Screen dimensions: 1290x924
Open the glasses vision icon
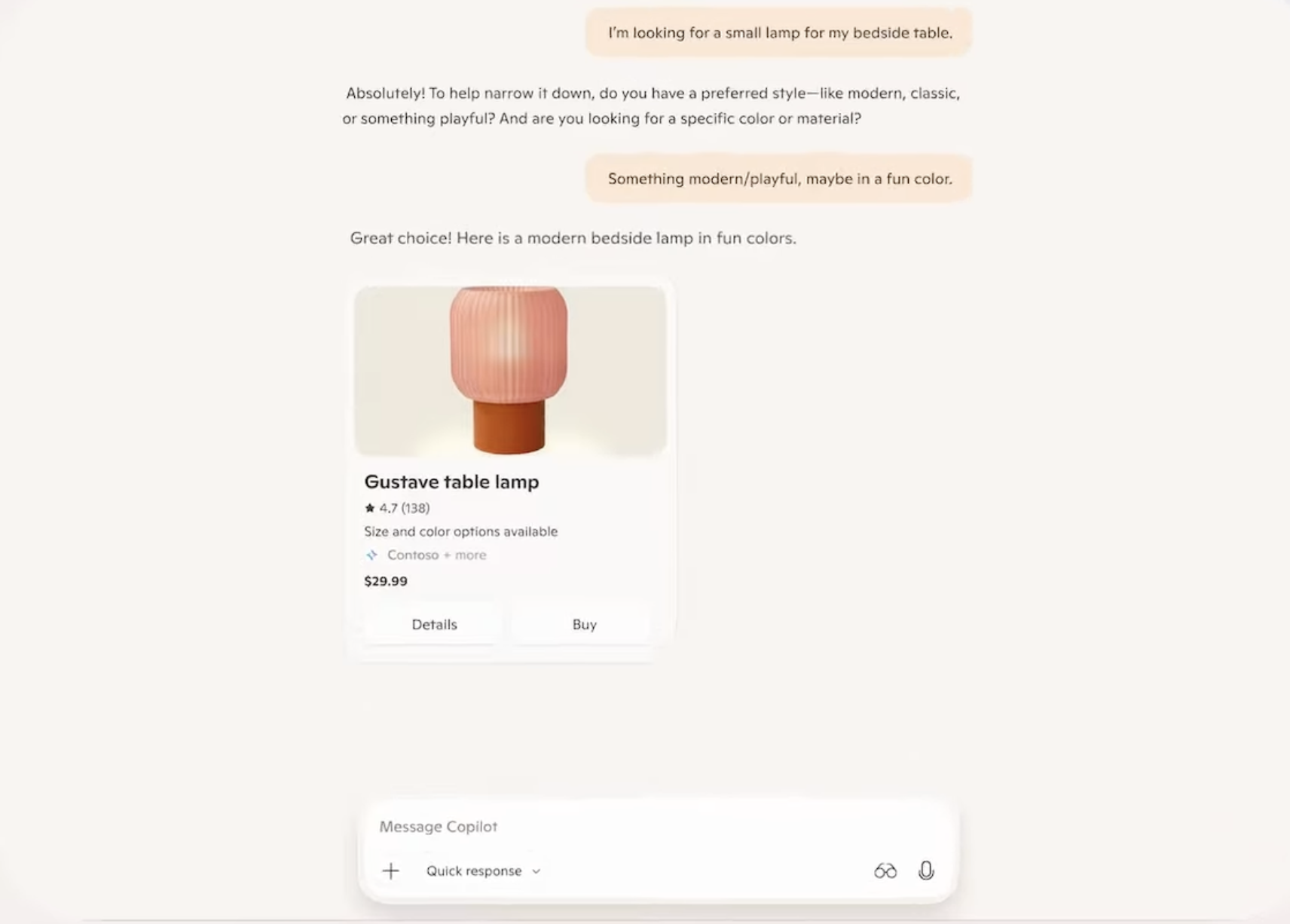click(x=885, y=871)
